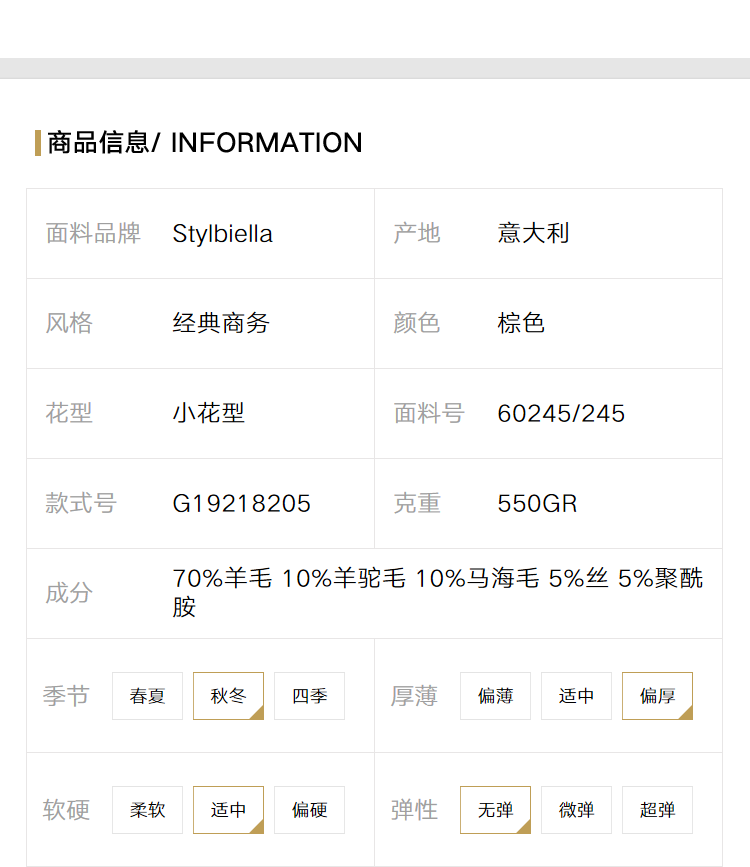Click the style number G19218205
This screenshot has height=867, width=750.
point(242,503)
